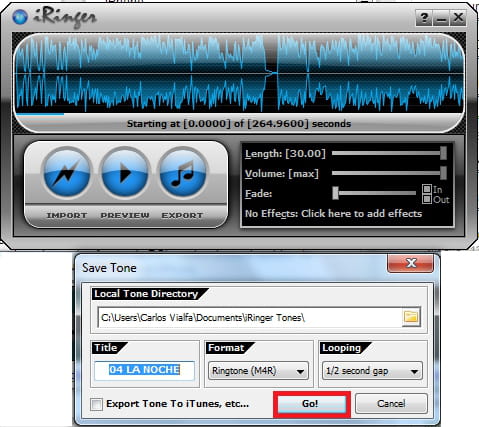
Task: Check Export Tone To iTunes option
Action: 97,404
